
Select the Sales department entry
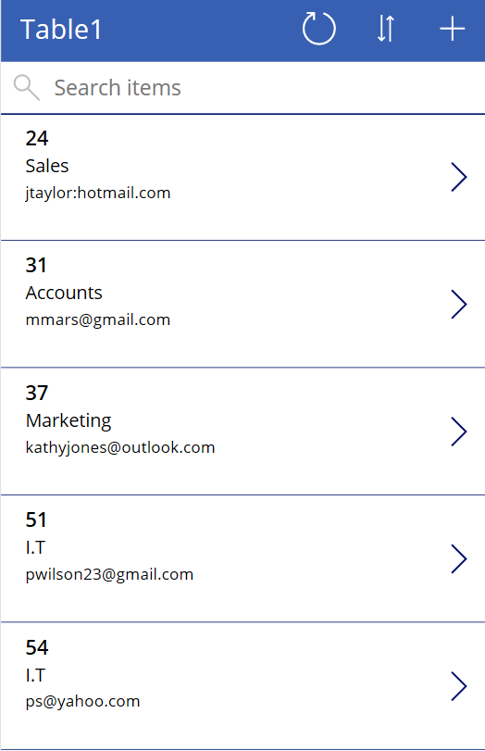coord(47,166)
